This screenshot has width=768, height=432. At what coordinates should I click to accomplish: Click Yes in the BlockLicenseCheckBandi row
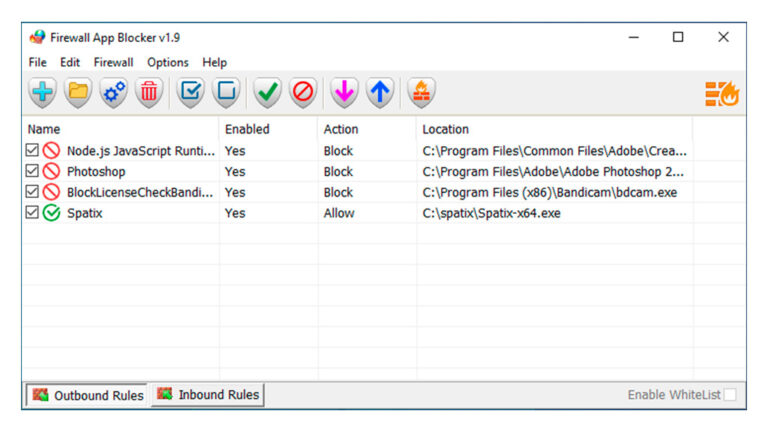click(235, 192)
